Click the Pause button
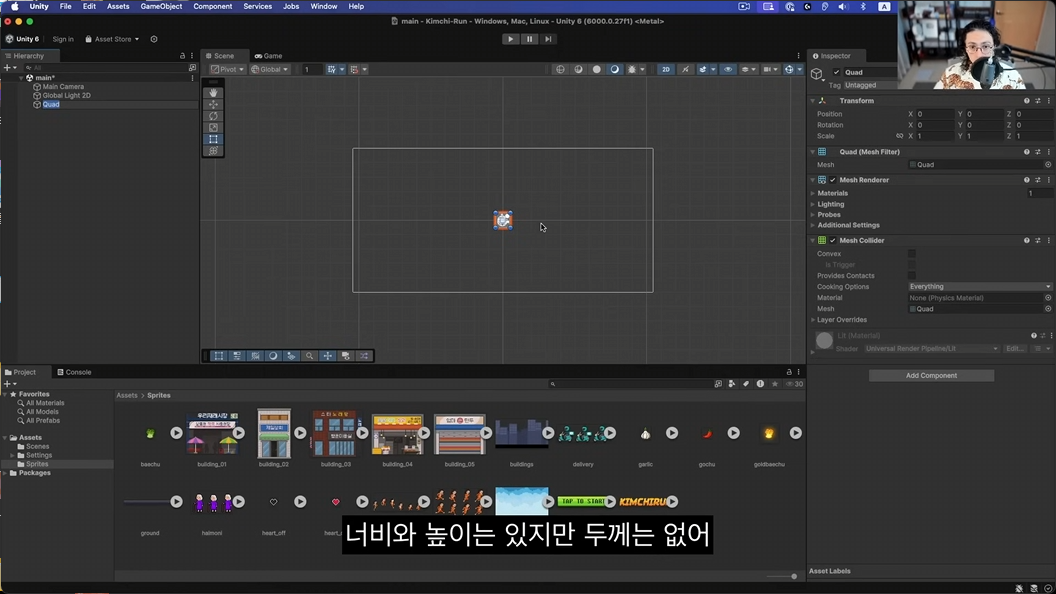1056x594 pixels. [529, 39]
